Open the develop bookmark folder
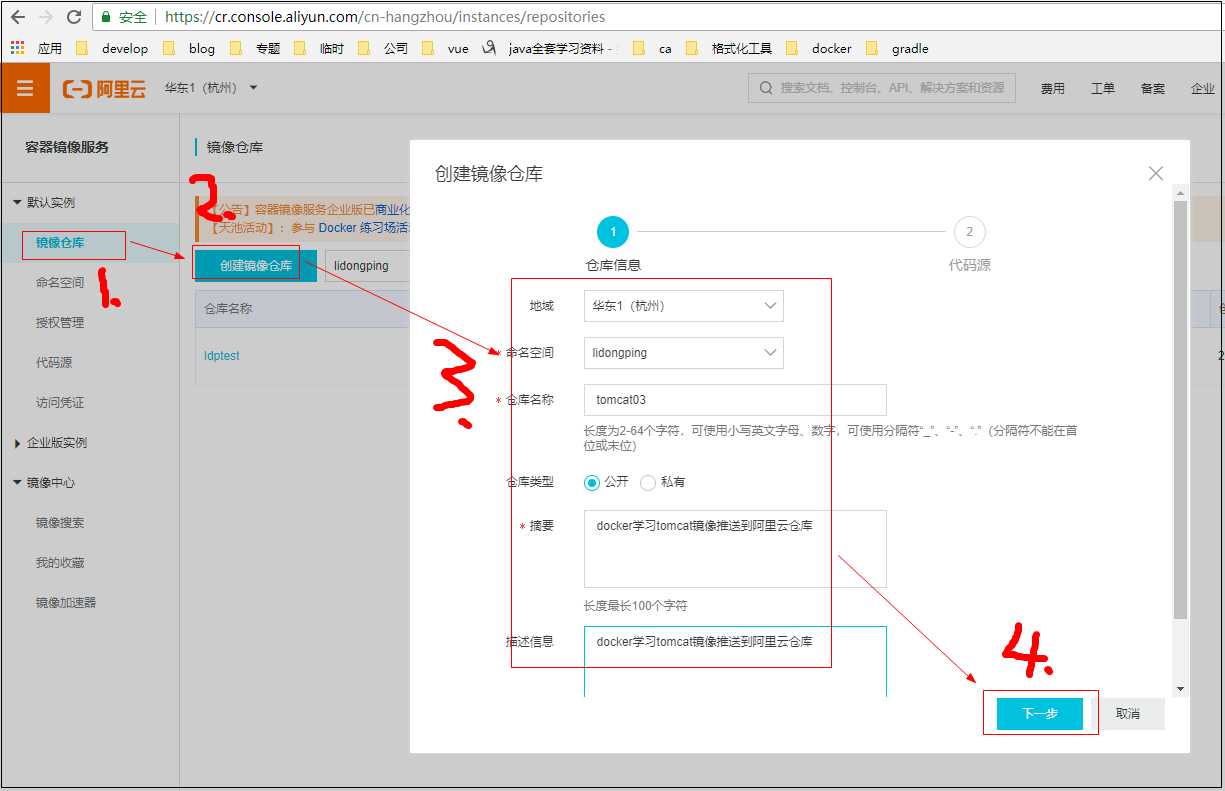 tap(112, 48)
